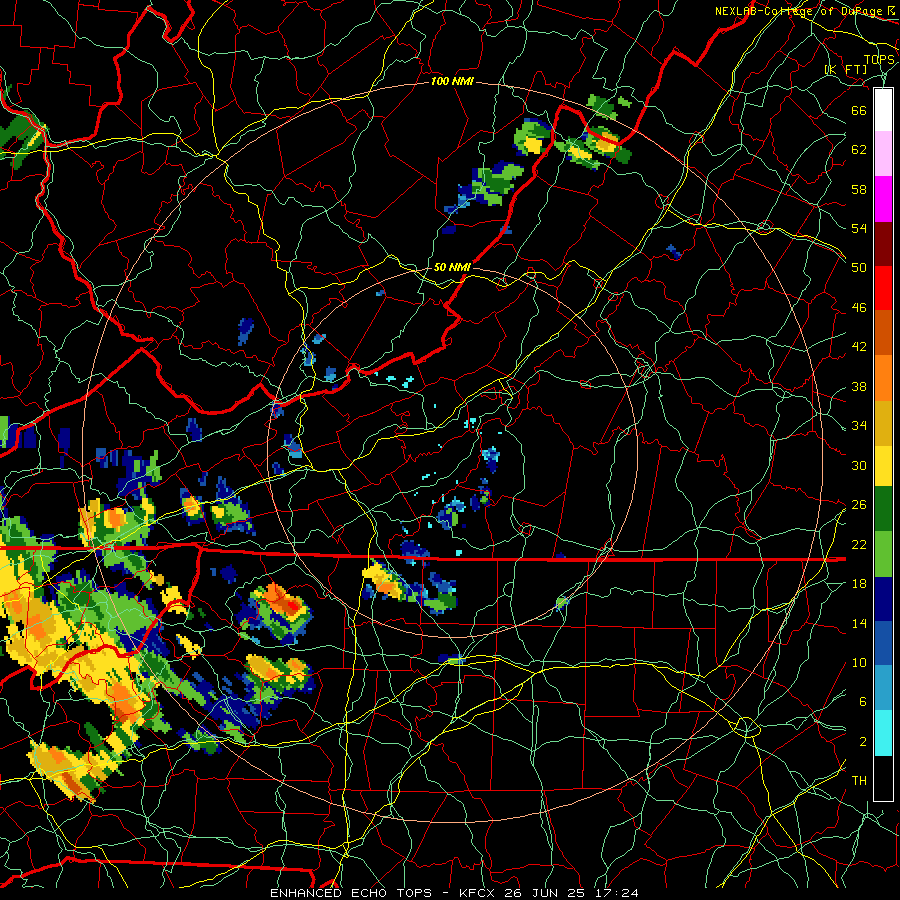Screen dimensions: 900x900
Task: Click the 'TH' legend label
Action: tap(859, 781)
